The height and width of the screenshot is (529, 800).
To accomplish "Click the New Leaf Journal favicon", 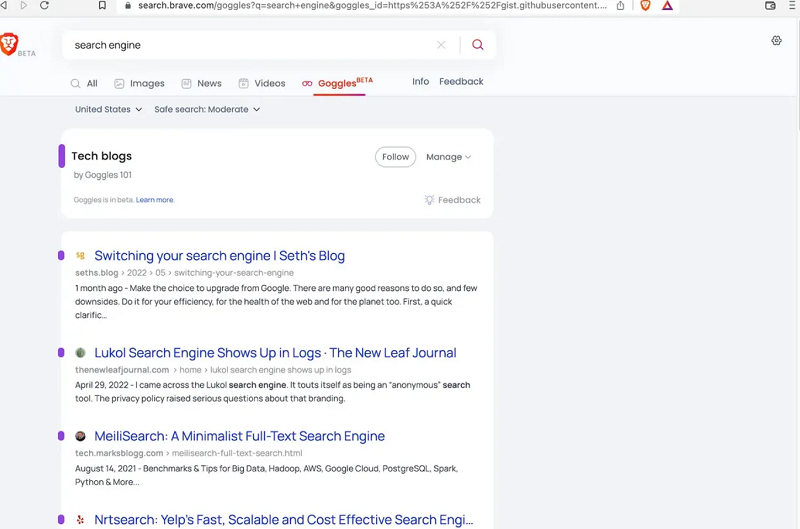I will point(80,352).
